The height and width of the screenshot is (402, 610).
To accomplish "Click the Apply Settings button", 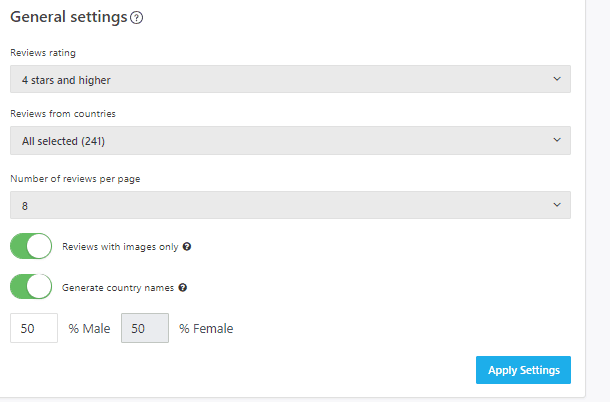I will 523,370.
